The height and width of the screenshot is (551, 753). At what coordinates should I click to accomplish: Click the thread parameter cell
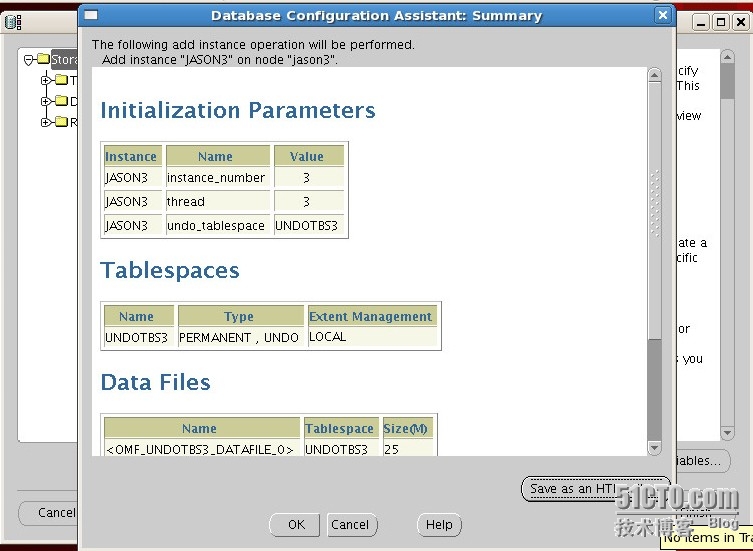pyautogui.click(x=216, y=201)
